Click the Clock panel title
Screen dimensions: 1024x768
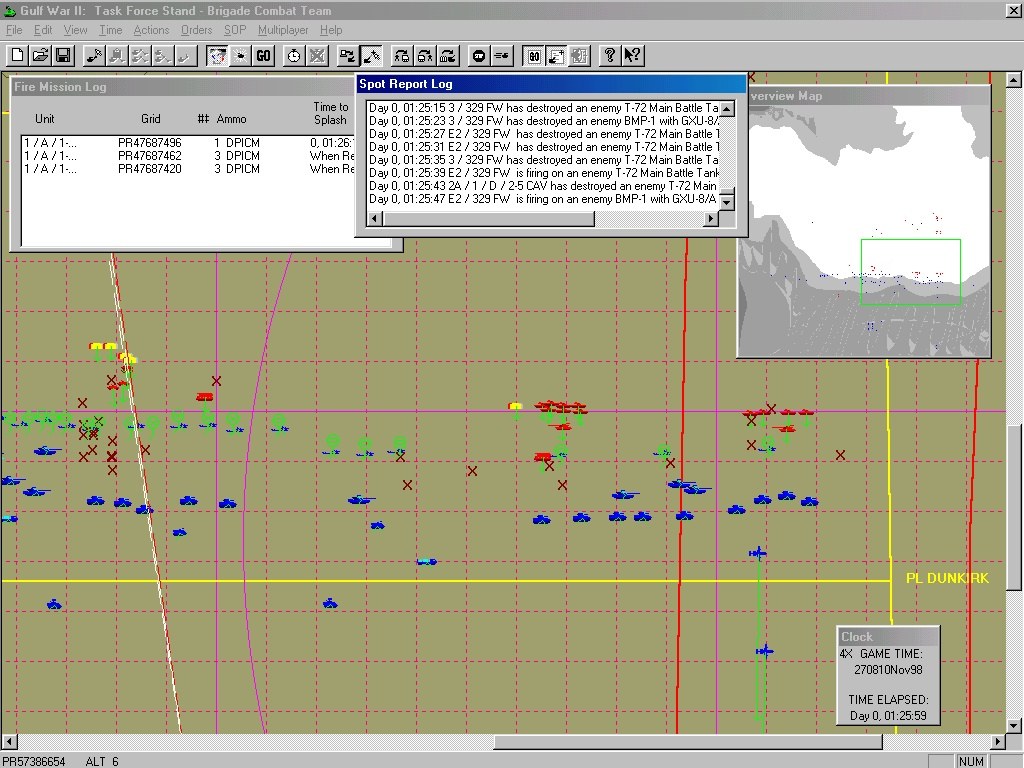pyautogui.click(x=856, y=637)
